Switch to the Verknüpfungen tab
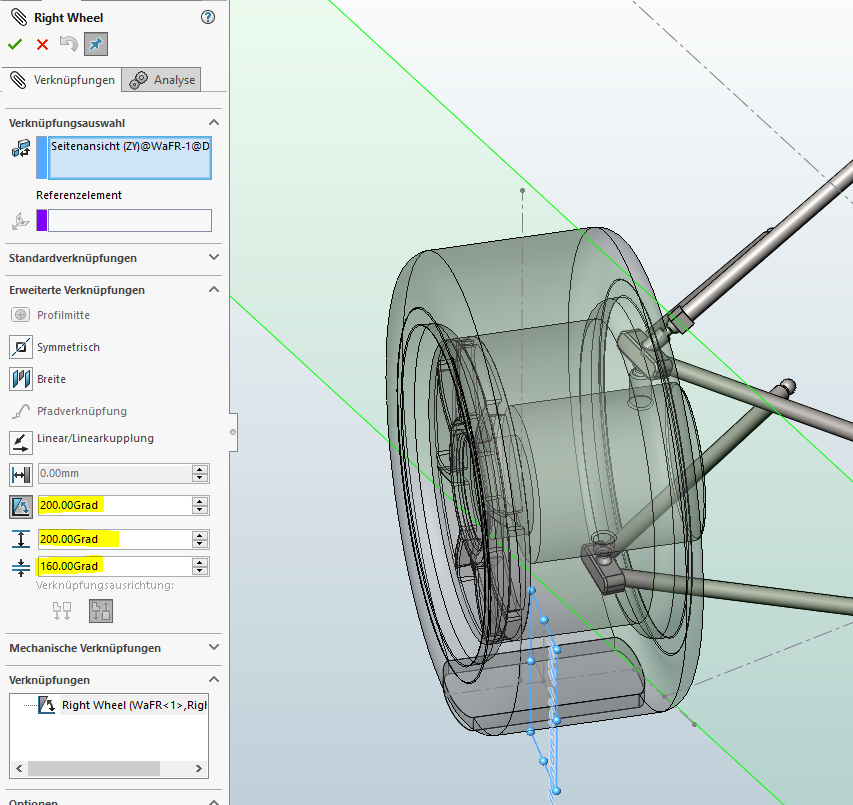853x805 pixels. coord(63,80)
